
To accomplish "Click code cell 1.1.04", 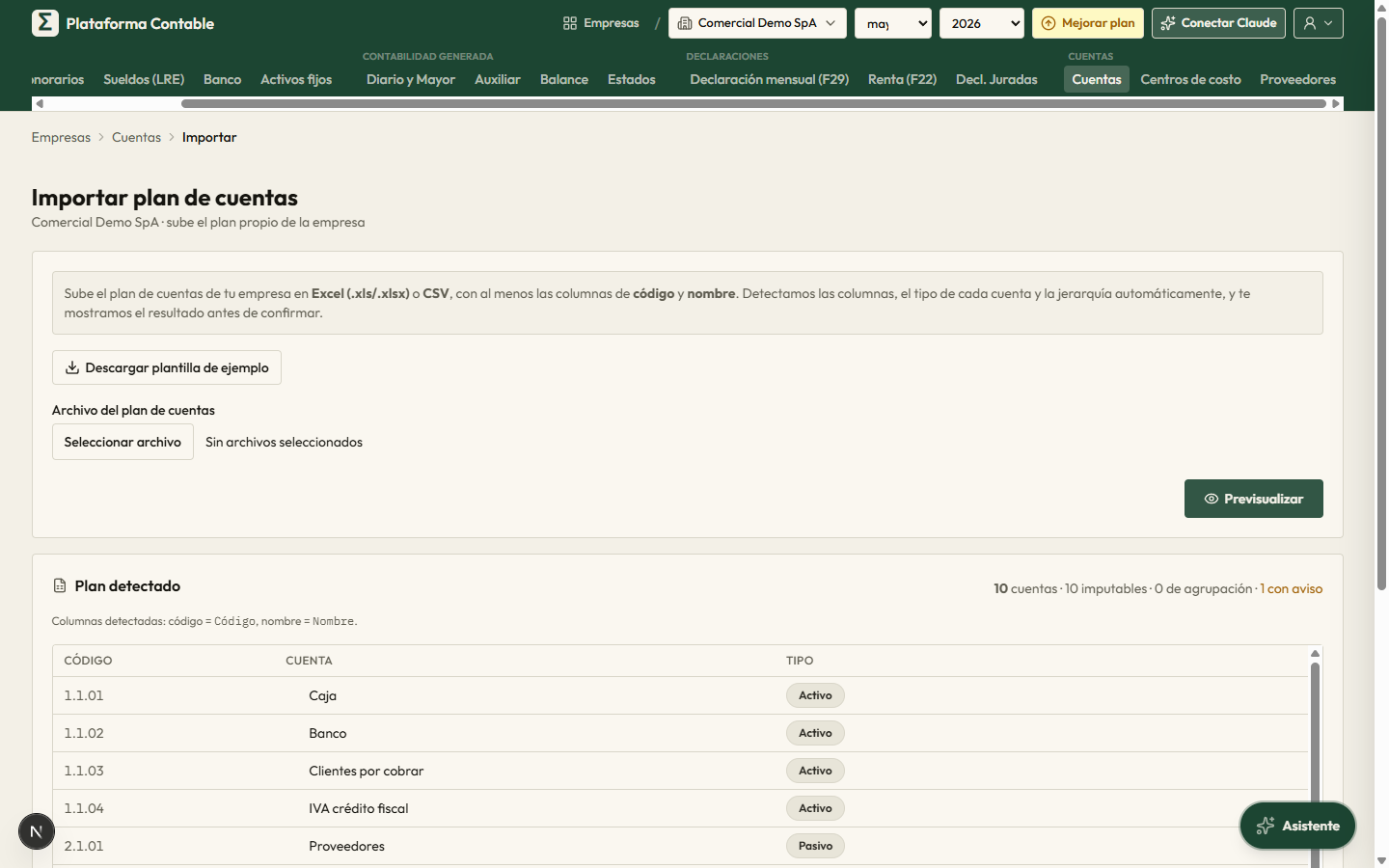I will pos(84,808).
